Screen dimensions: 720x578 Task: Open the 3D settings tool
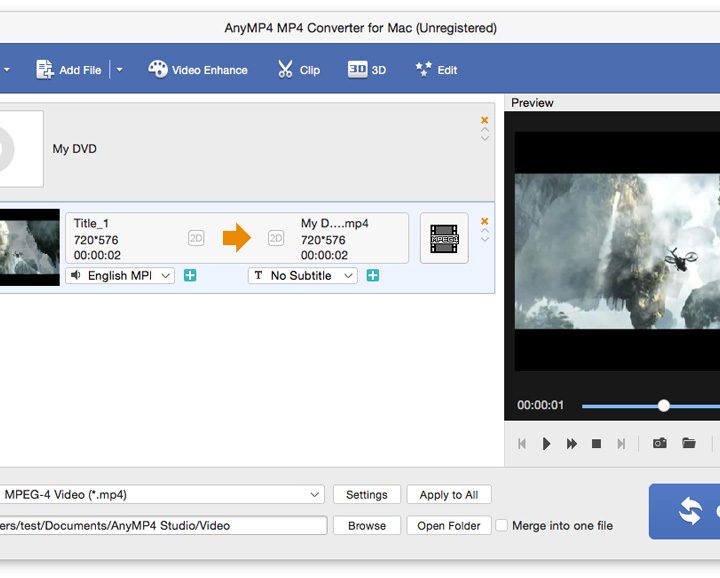coord(366,70)
